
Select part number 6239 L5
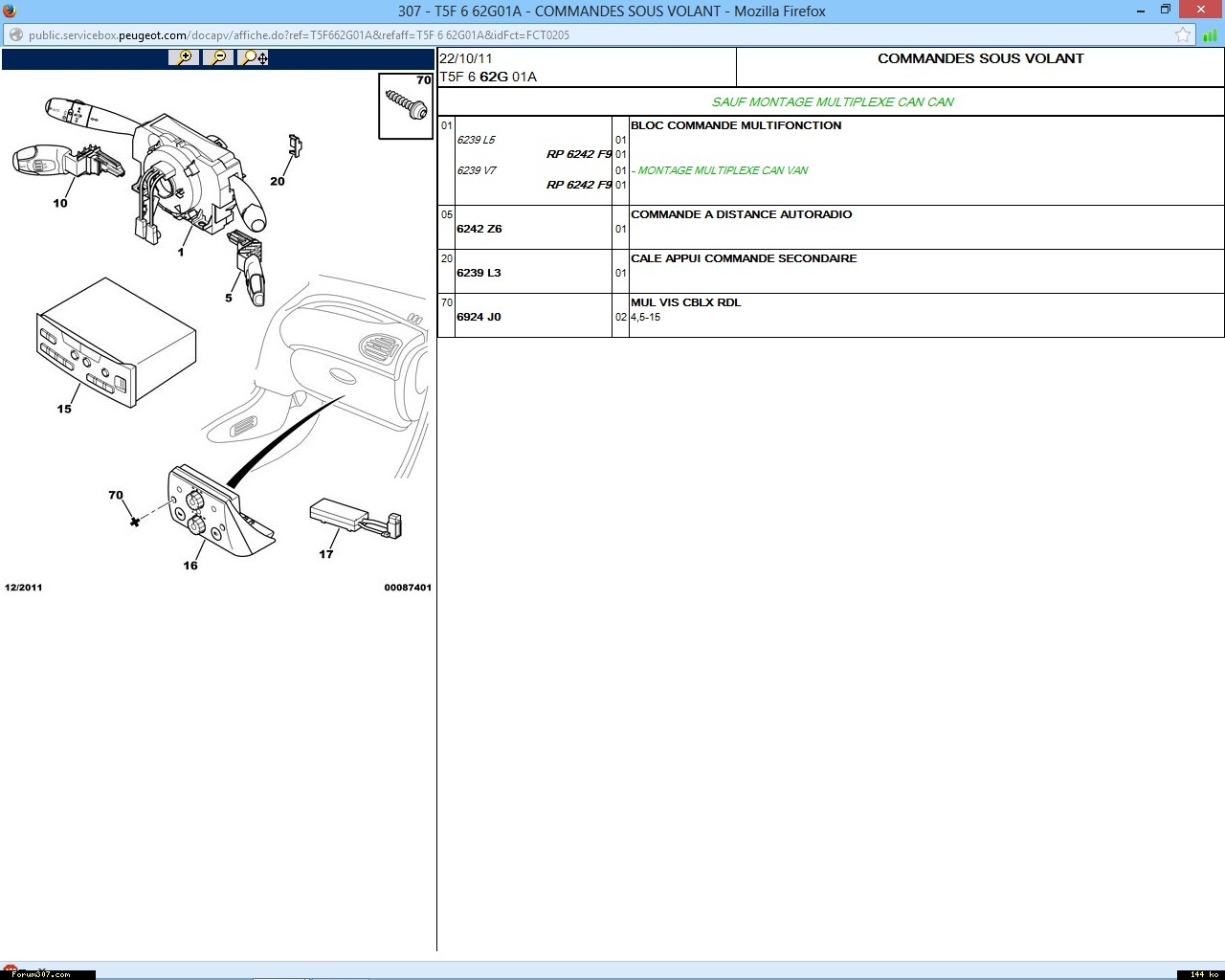[x=476, y=140]
